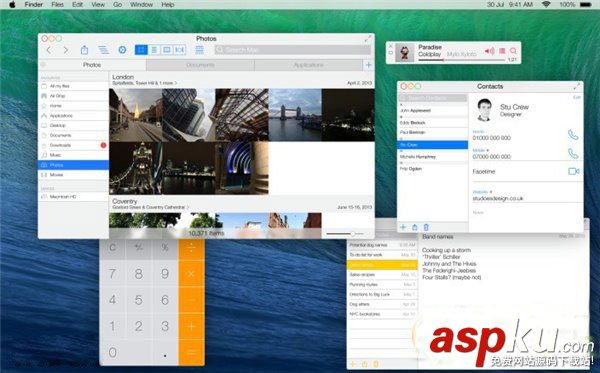Call the Stu Crew home number with phone icon

click(573, 135)
